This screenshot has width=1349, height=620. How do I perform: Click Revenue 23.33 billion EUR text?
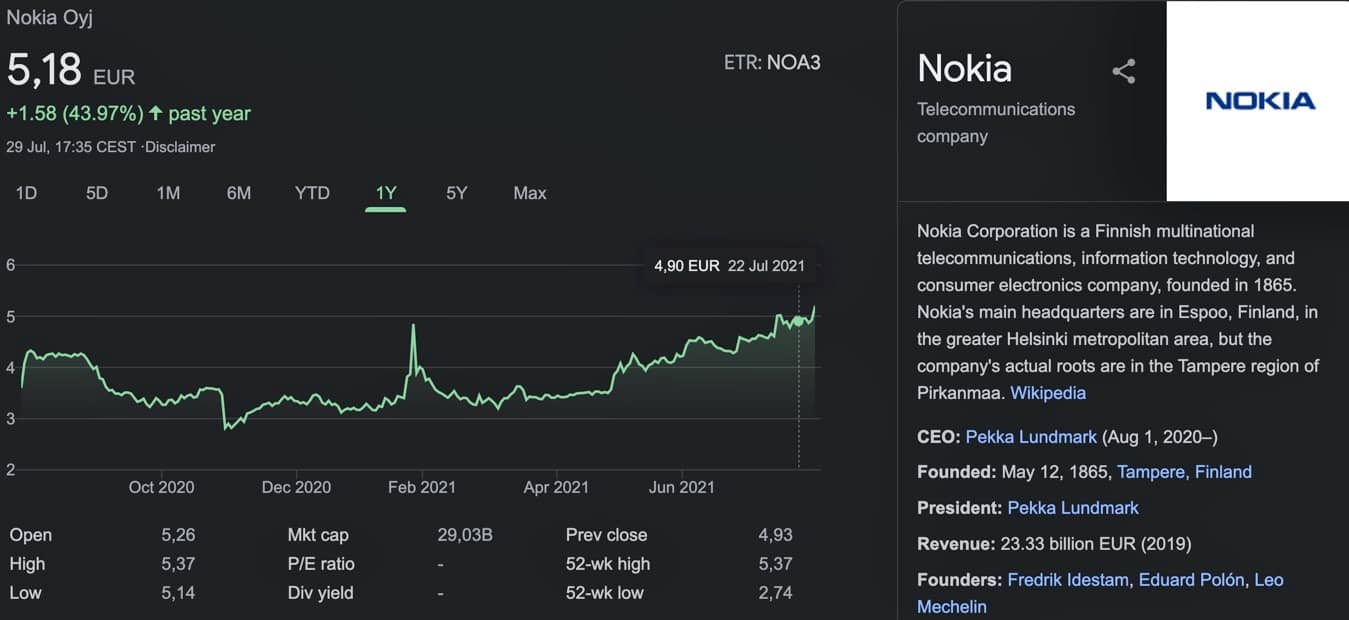(1054, 544)
